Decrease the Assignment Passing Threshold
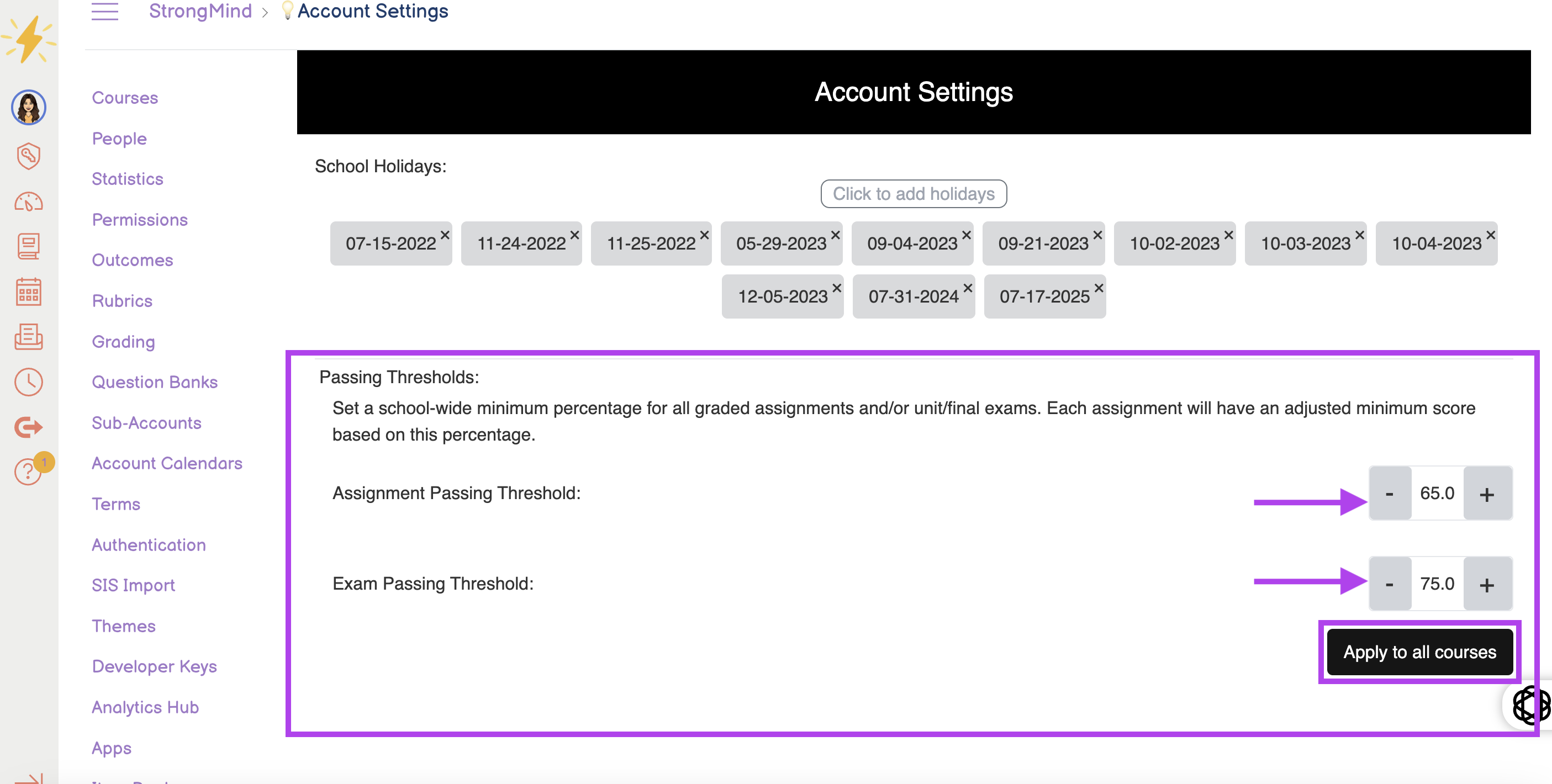This screenshot has height=784, width=1552. click(x=1390, y=493)
